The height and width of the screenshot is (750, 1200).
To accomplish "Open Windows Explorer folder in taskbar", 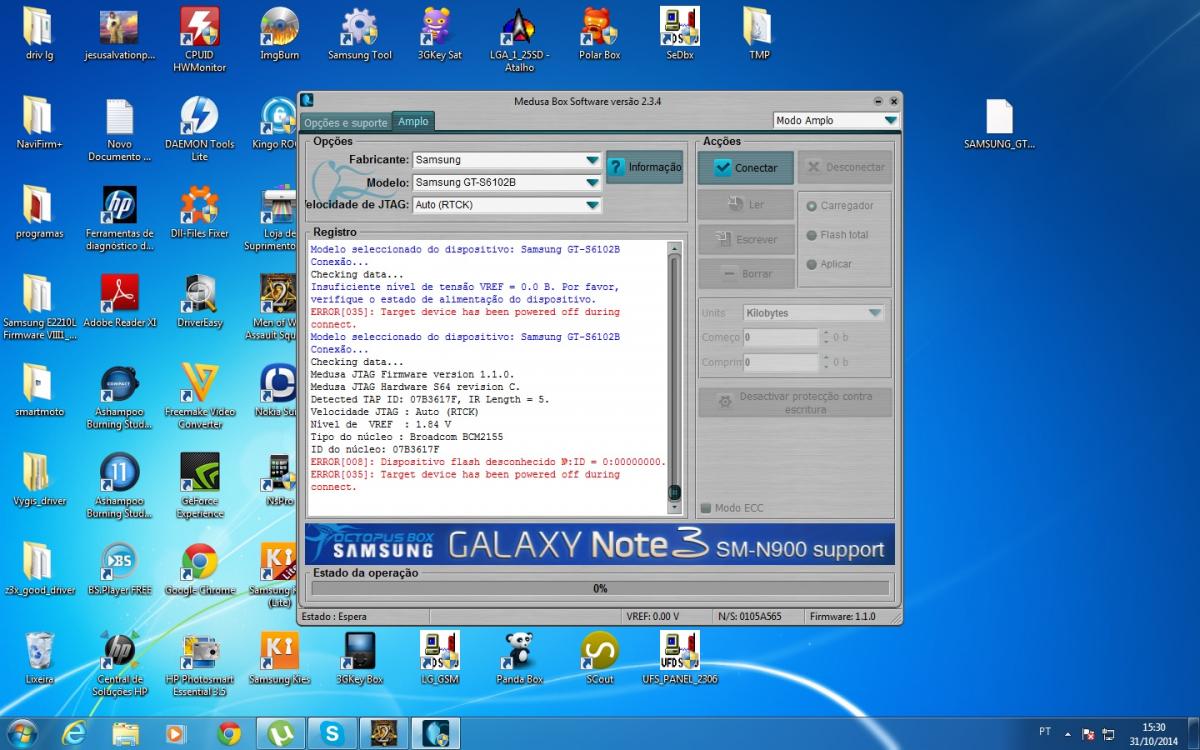I will (x=126, y=733).
